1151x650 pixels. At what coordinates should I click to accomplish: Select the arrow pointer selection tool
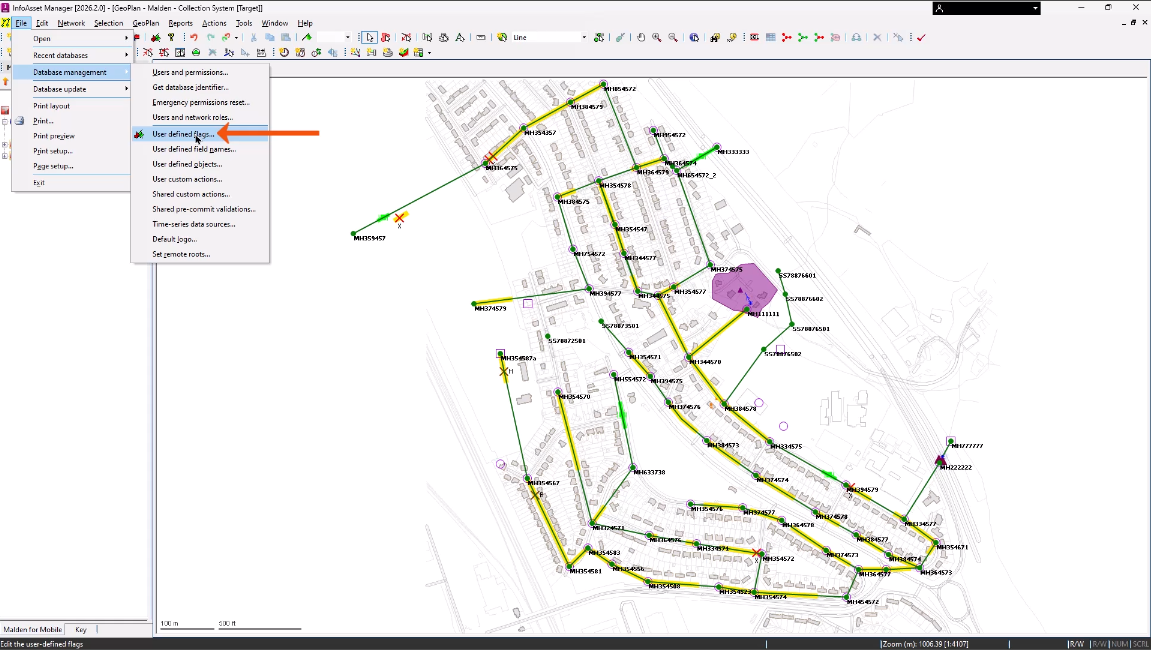(370, 38)
